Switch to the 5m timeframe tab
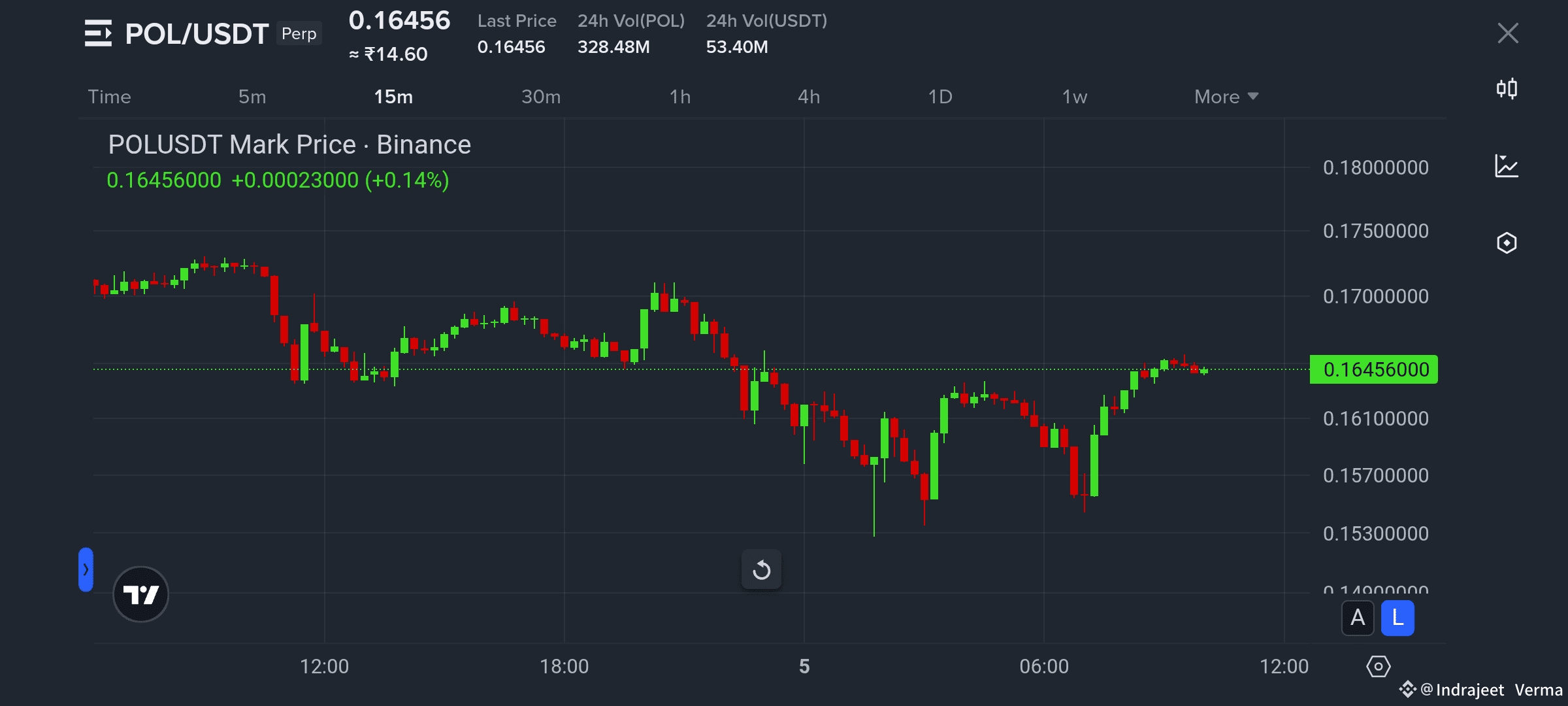 click(252, 97)
